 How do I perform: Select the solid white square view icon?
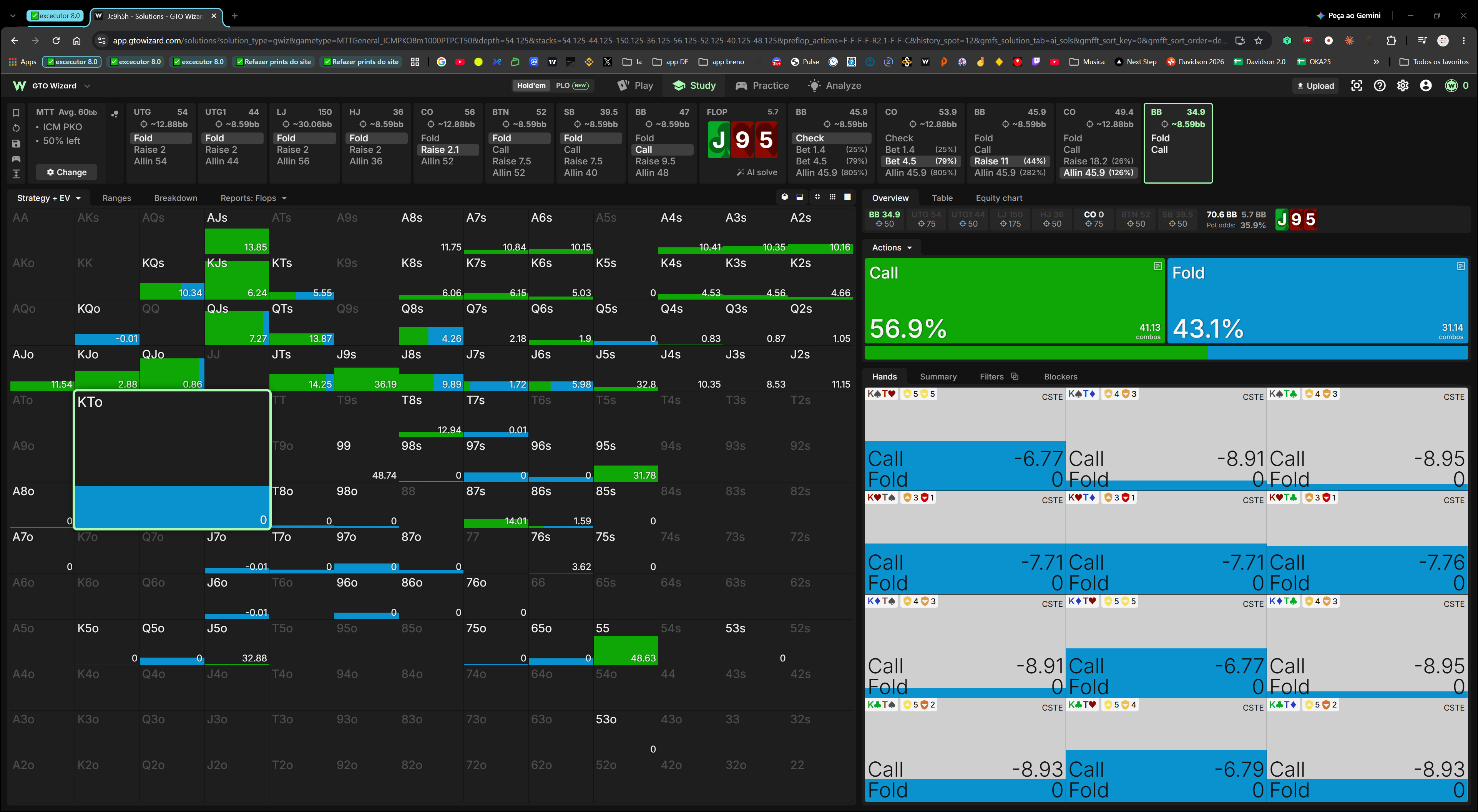click(x=847, y=197)
